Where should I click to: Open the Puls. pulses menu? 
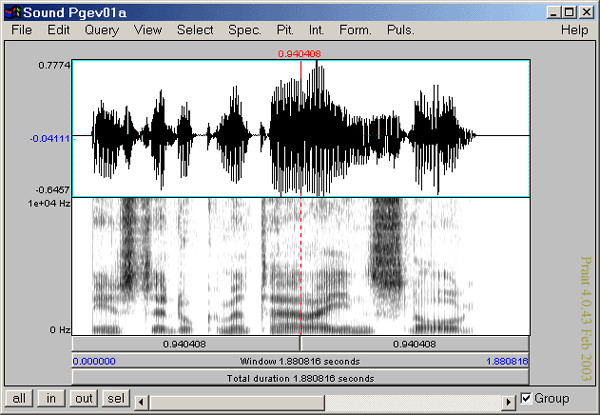tap(400, 30)
